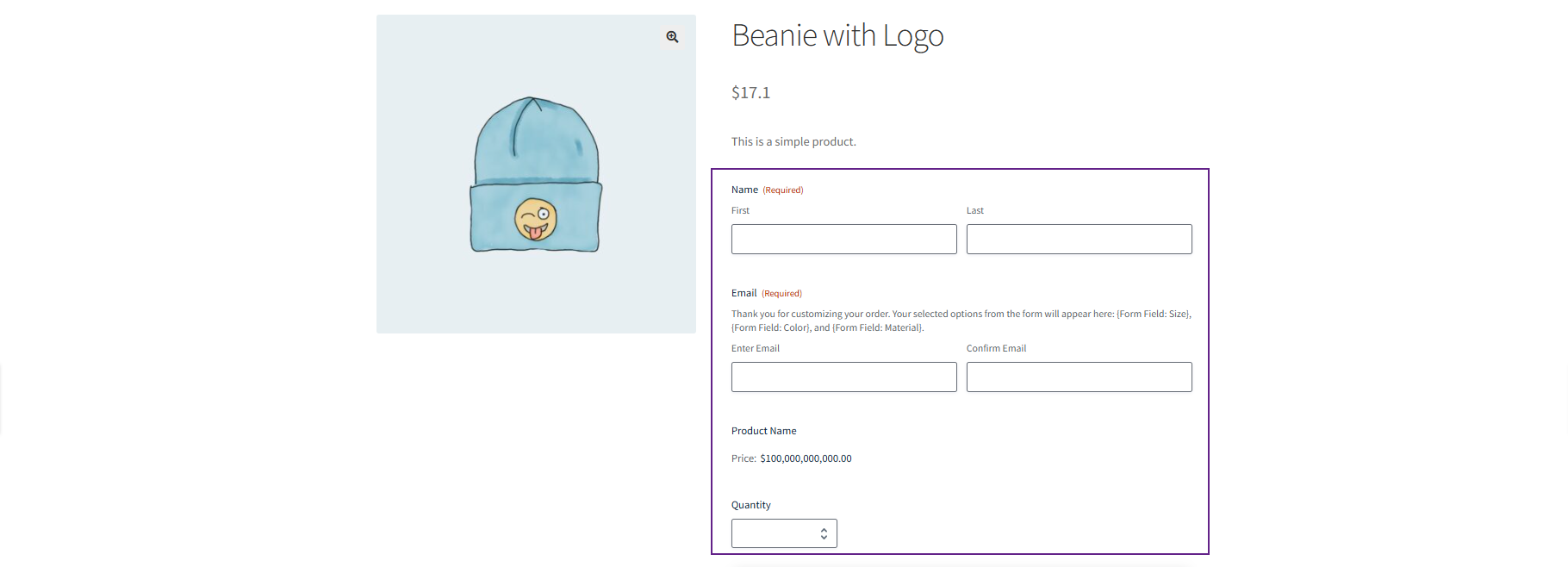Click the Name (Required) field label
1568x567 pixels.
pyautogui.click(x=745, y=190)
